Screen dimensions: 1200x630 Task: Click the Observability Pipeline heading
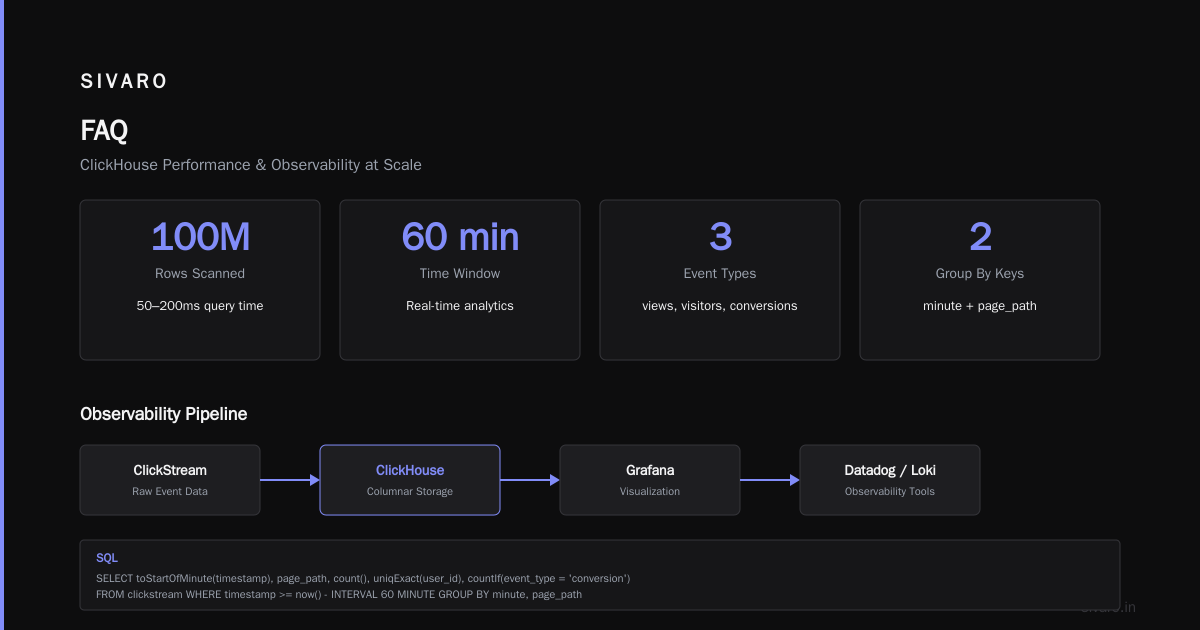click(x=163, y=414)
